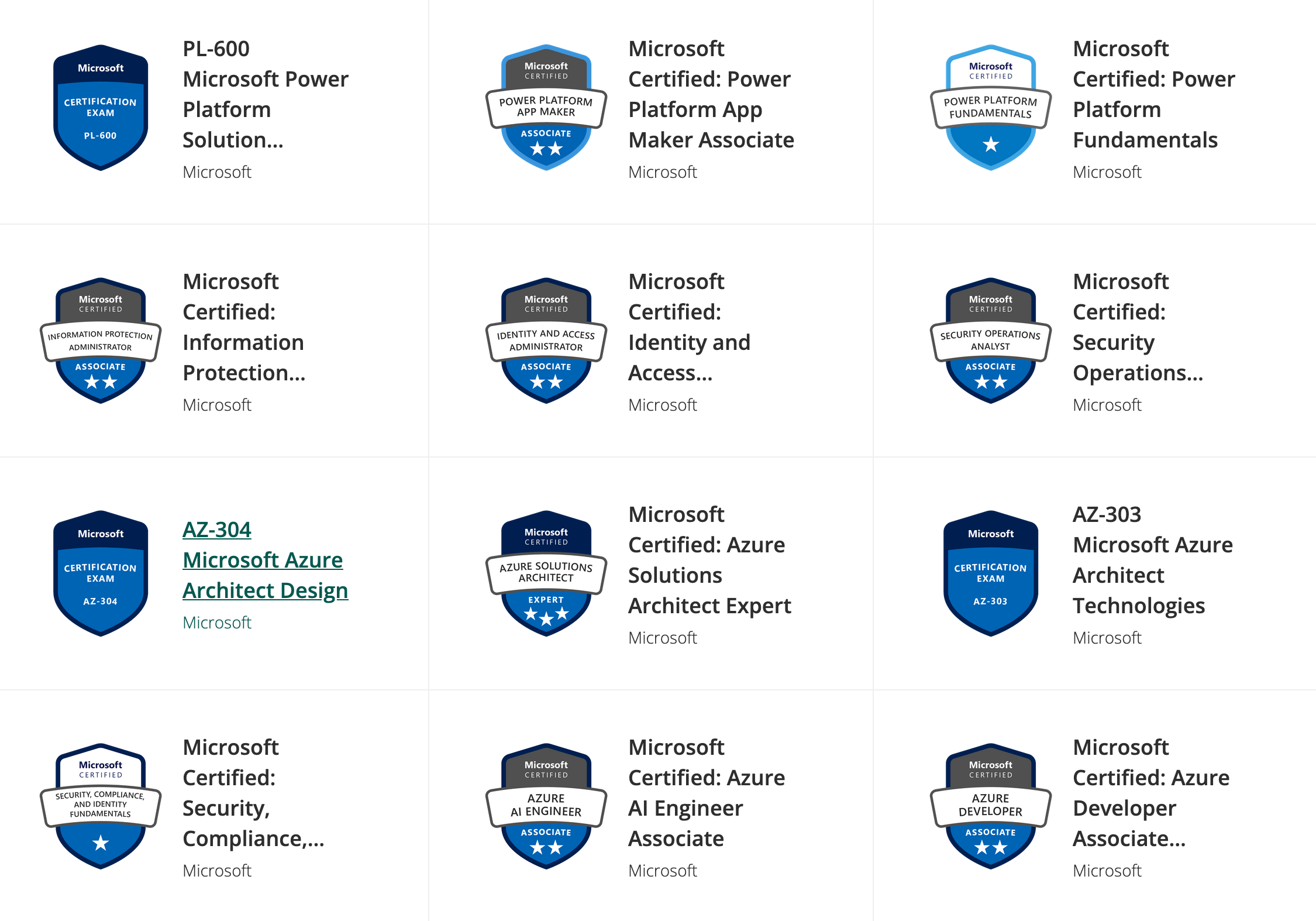The height and width of the screenshot is (921, 1316).
Task: Click the Information Protection Administrator badge
Action: point(101,341)
